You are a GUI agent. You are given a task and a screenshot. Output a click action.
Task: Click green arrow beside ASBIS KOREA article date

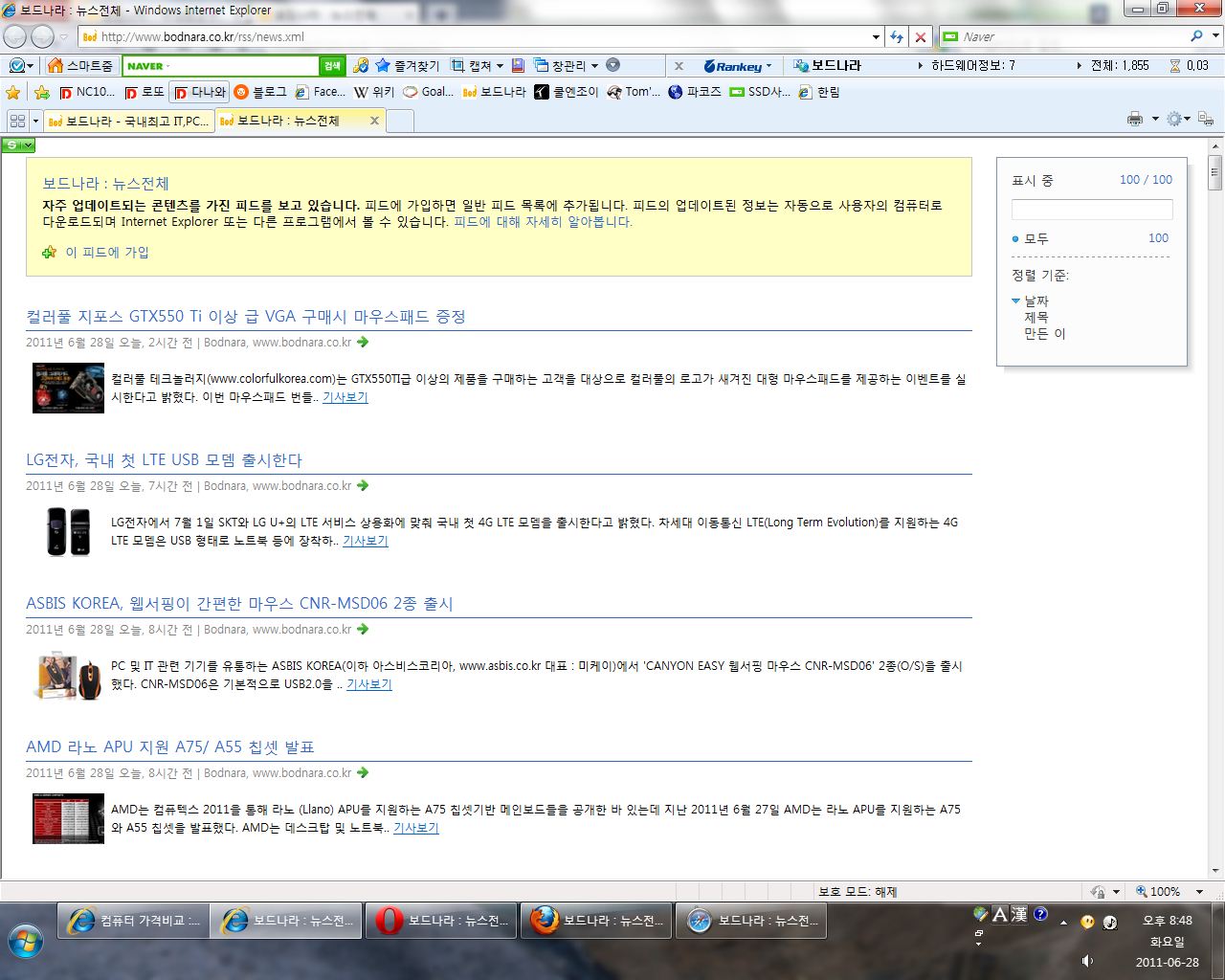coord(363,630)
